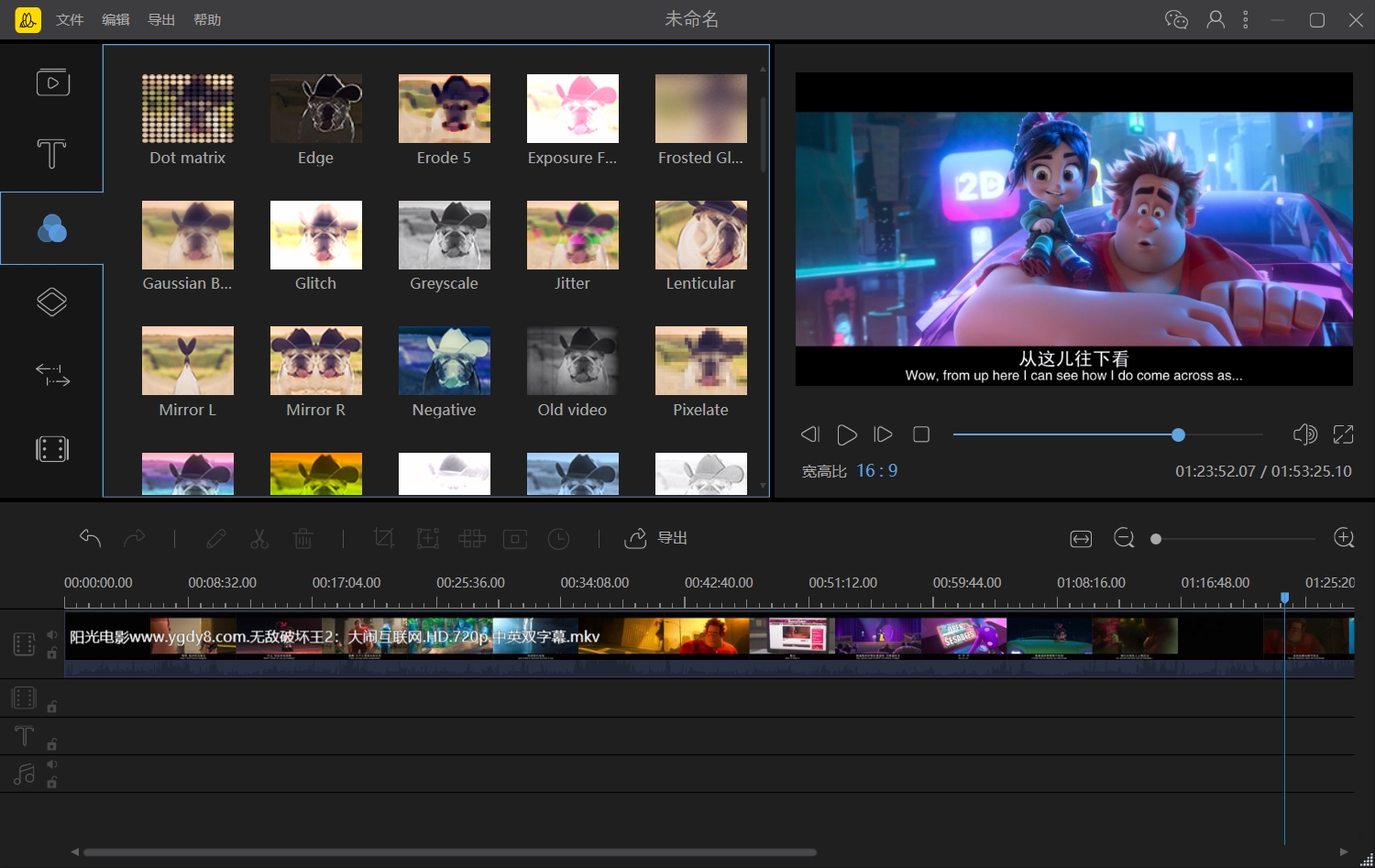Lock the text track
This screenshot has width=1375, height=868.
52,744
